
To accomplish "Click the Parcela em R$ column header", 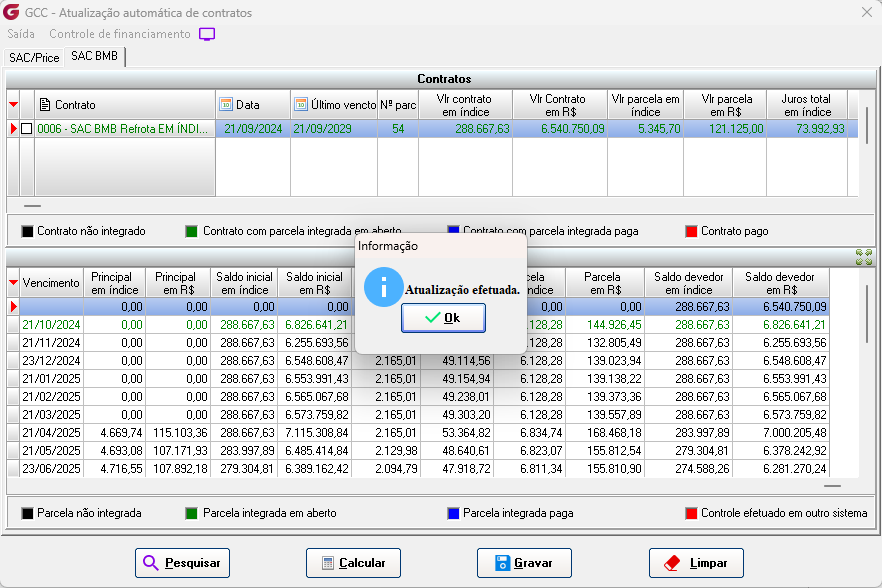I will 605,282.
